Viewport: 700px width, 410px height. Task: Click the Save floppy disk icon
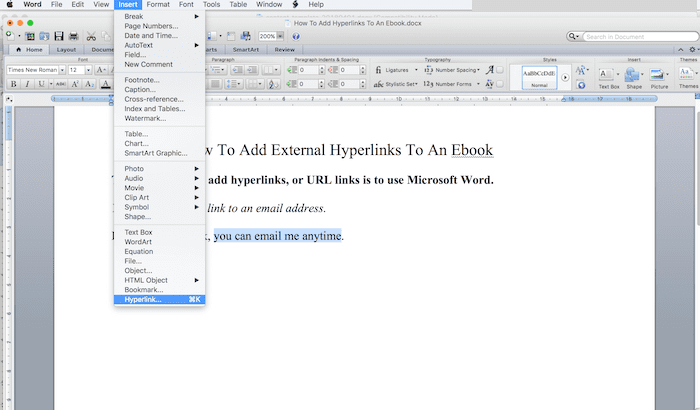click(61, 36)
